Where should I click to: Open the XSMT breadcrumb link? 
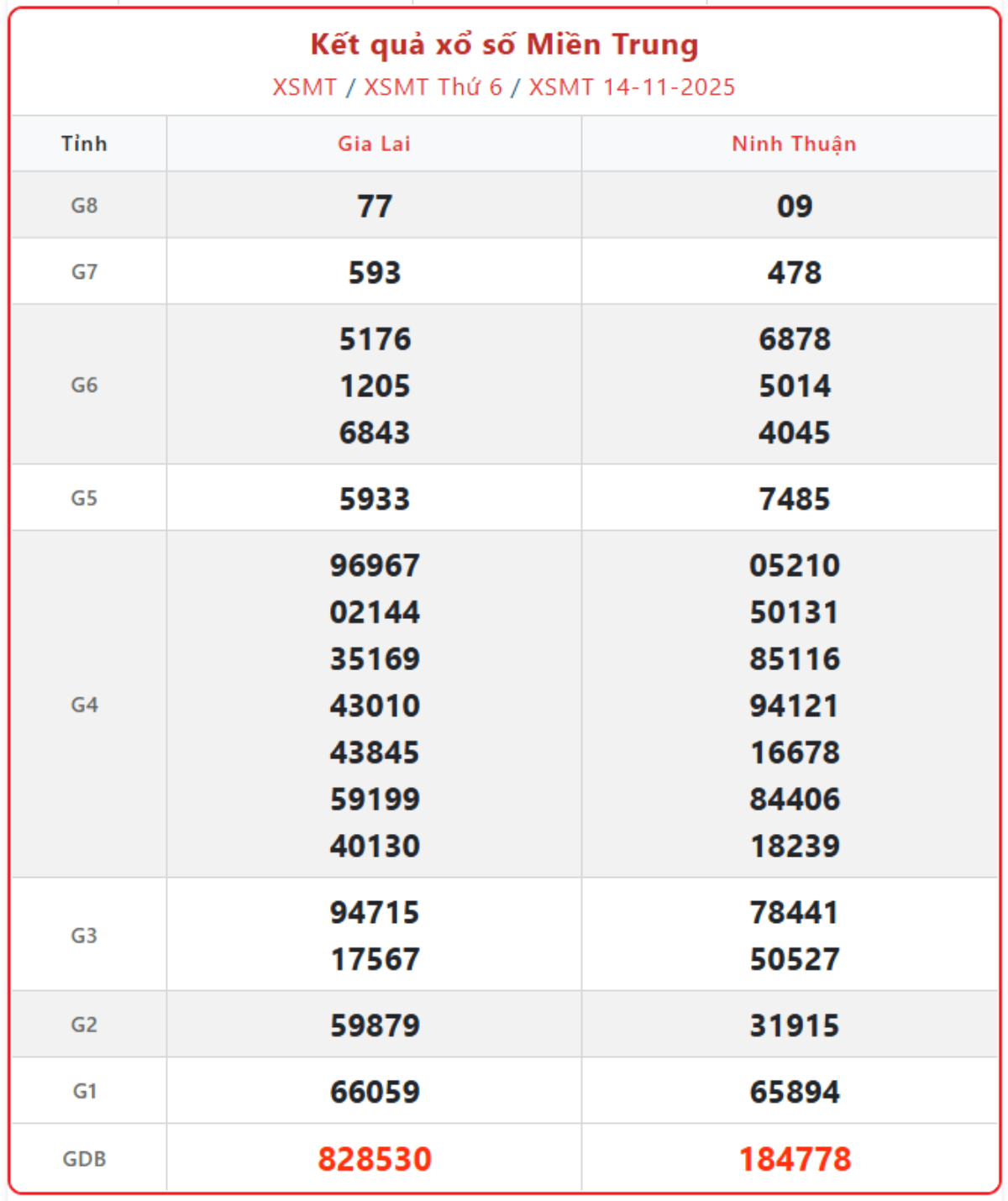(x=304, y=87)
